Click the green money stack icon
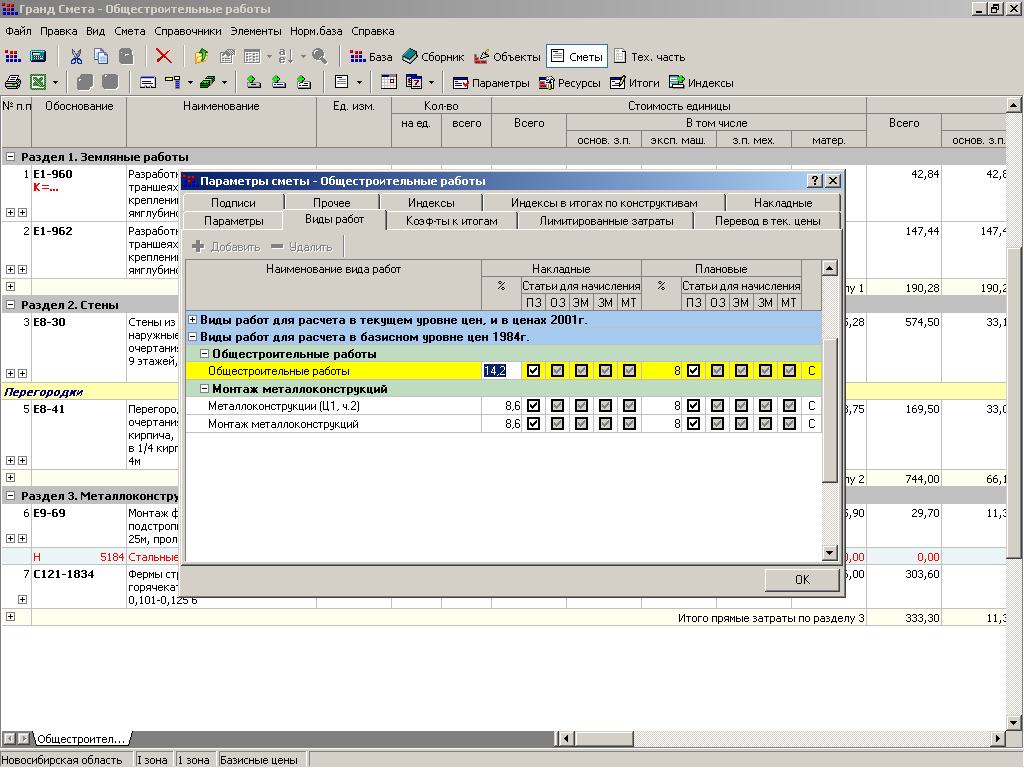The width and height of the screenshot is (1024, 768). tap(208, 82)
